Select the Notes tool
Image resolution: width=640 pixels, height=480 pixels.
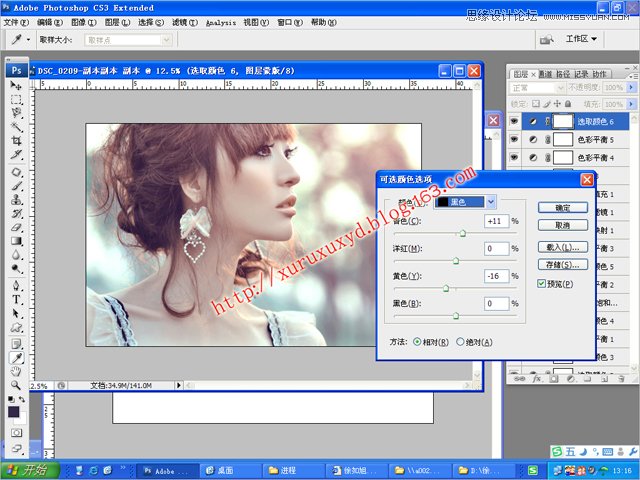16,344
